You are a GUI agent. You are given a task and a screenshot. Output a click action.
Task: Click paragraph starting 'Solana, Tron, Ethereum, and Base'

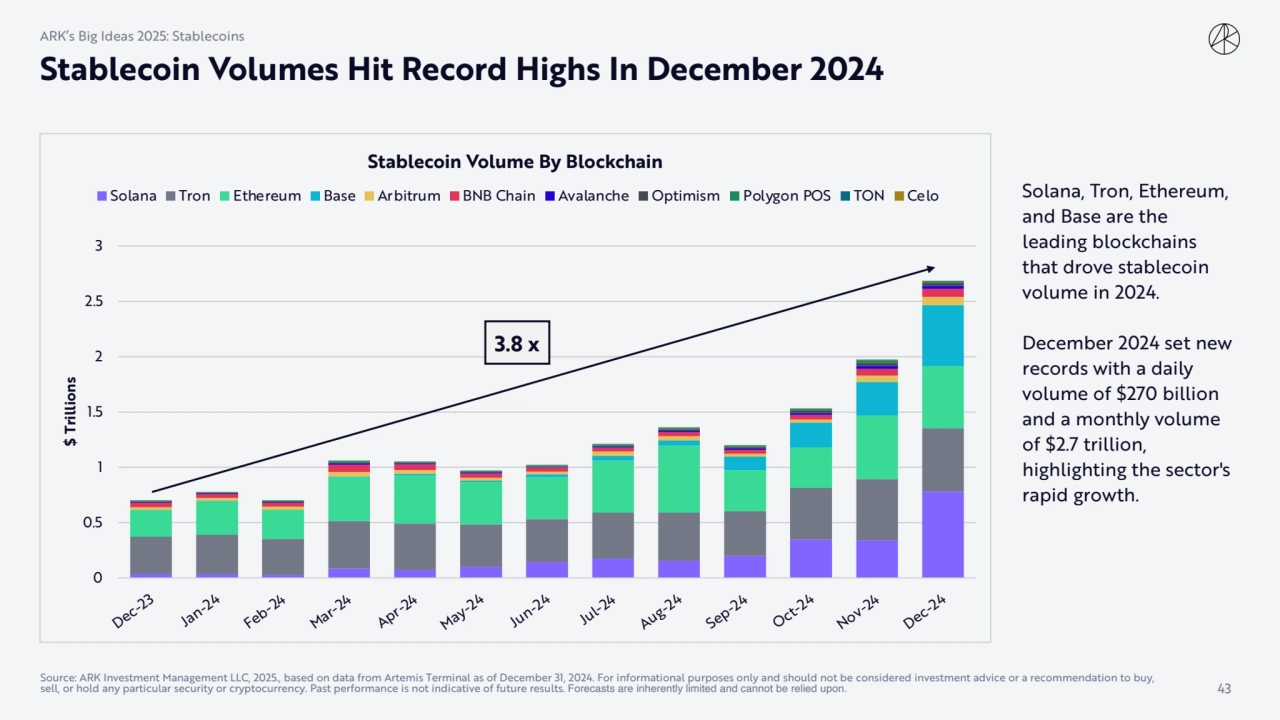pos(1124,242)
